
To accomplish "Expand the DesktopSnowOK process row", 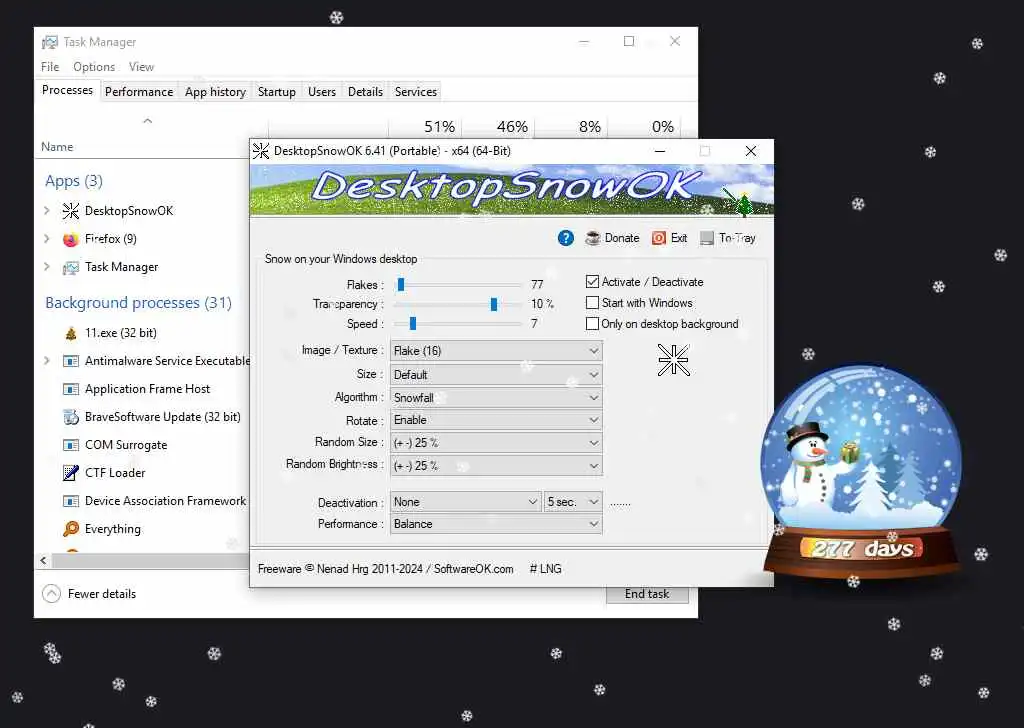I will tap(46, 211).
